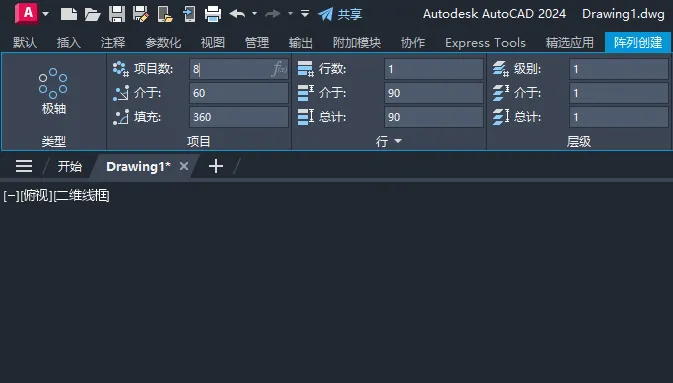
Task: Close the Drawing1* tab
Action: [184, 166]
